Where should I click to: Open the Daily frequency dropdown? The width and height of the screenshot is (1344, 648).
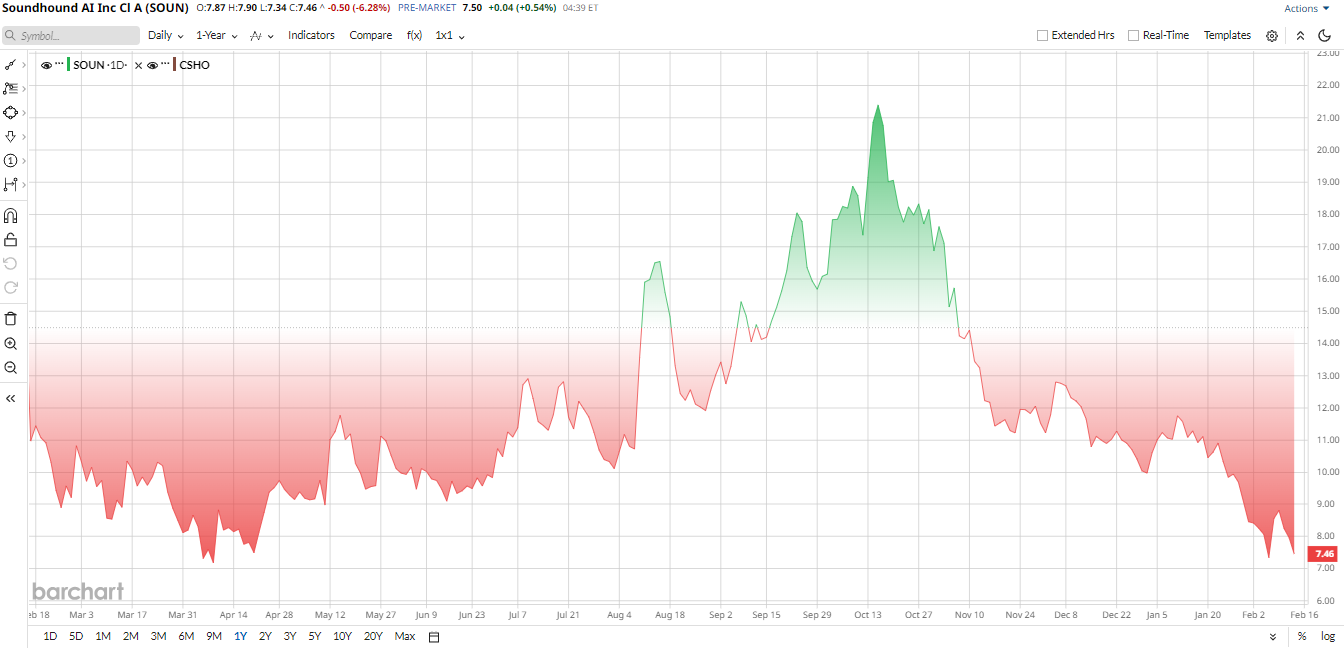166,35
